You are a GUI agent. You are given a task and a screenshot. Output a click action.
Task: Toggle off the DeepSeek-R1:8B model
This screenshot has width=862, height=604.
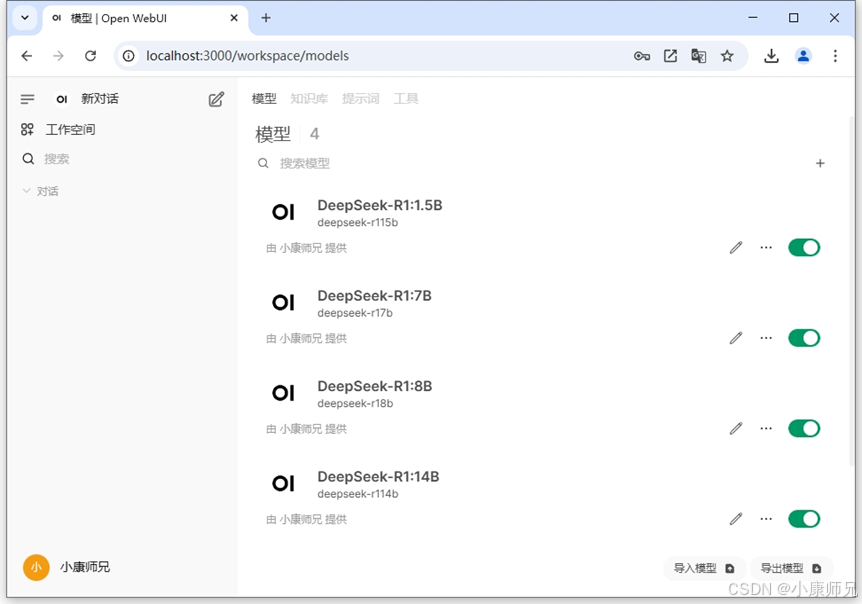[x=804, y=428]
